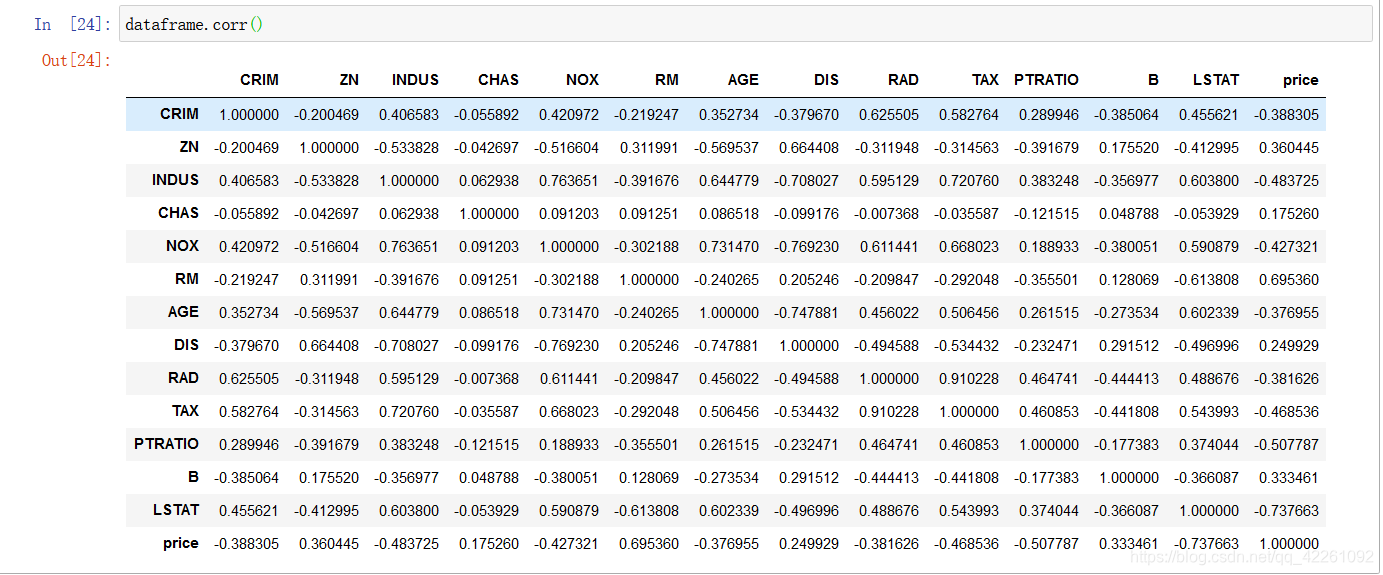1383x575 pixels.
Task: Click the RM column header
Action: click(x=667, y=80)
